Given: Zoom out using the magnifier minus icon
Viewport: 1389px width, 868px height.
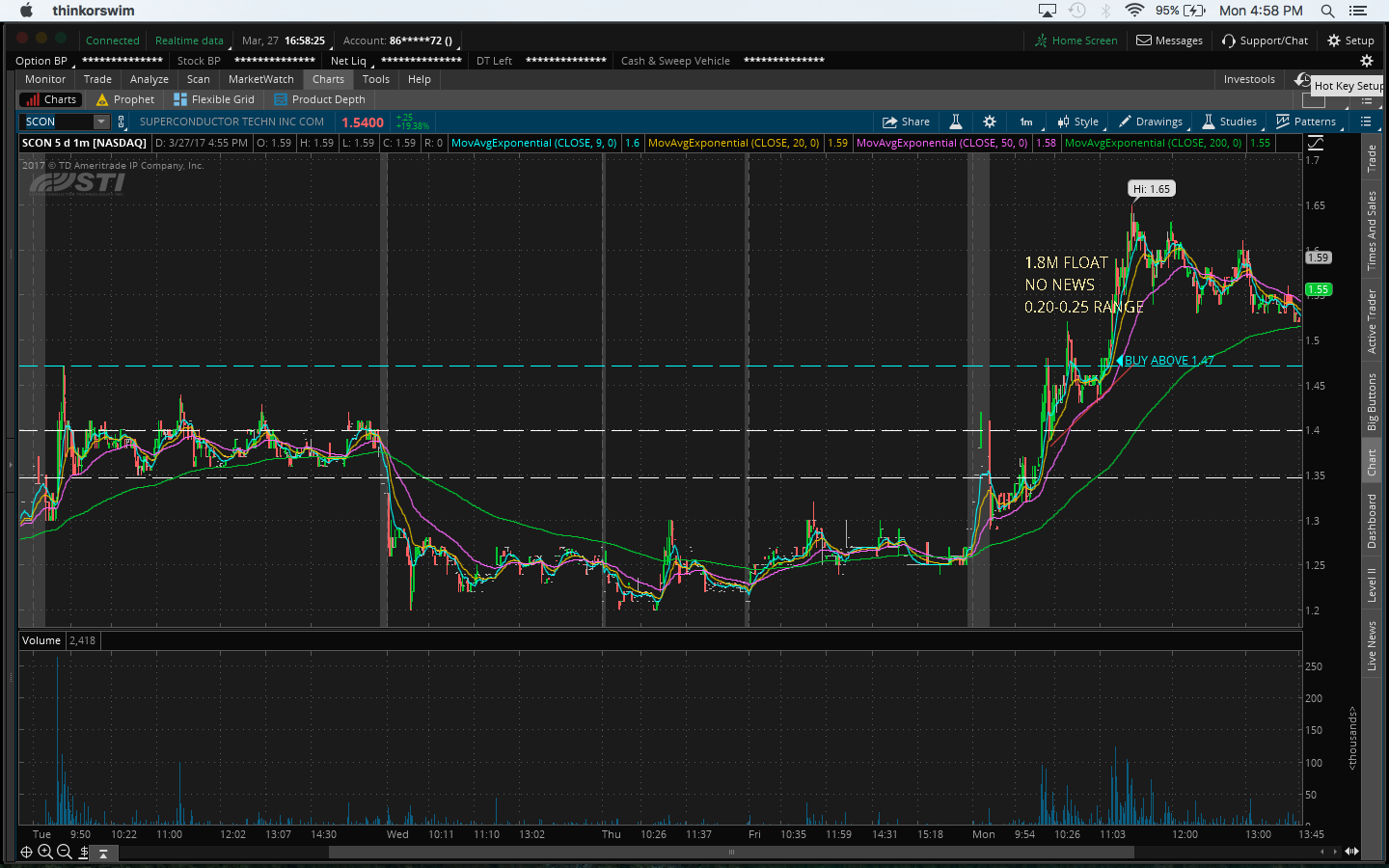Looking at the screenshot, I should (x=65, y=852).
